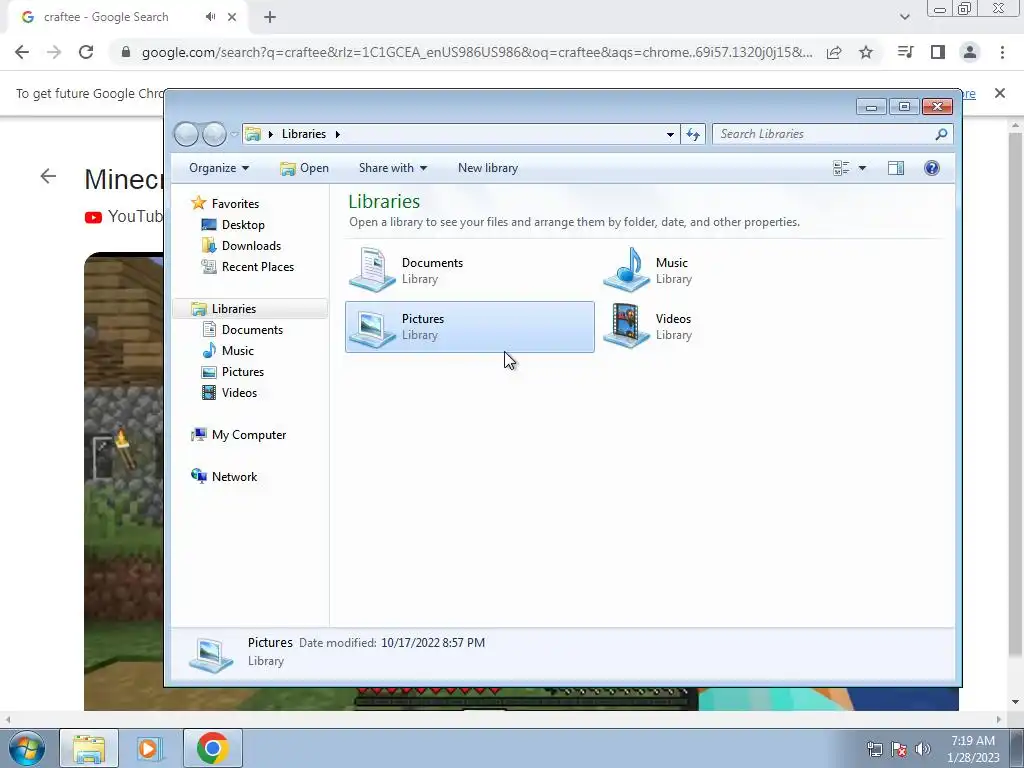Refresh the Libraries folder view
Viewport: 1024px width, 768px height.
click(x=693, y=135)
